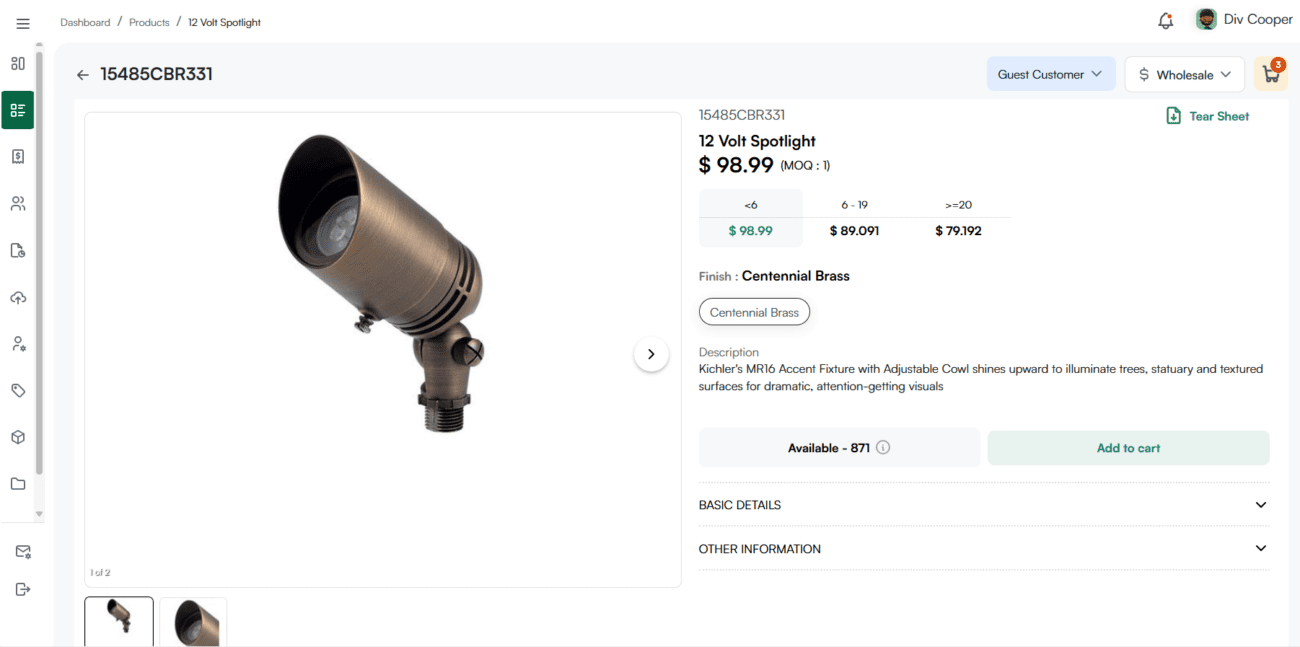
Task: Go to Dashboard via breadcrumb
Action: point(85,22)
